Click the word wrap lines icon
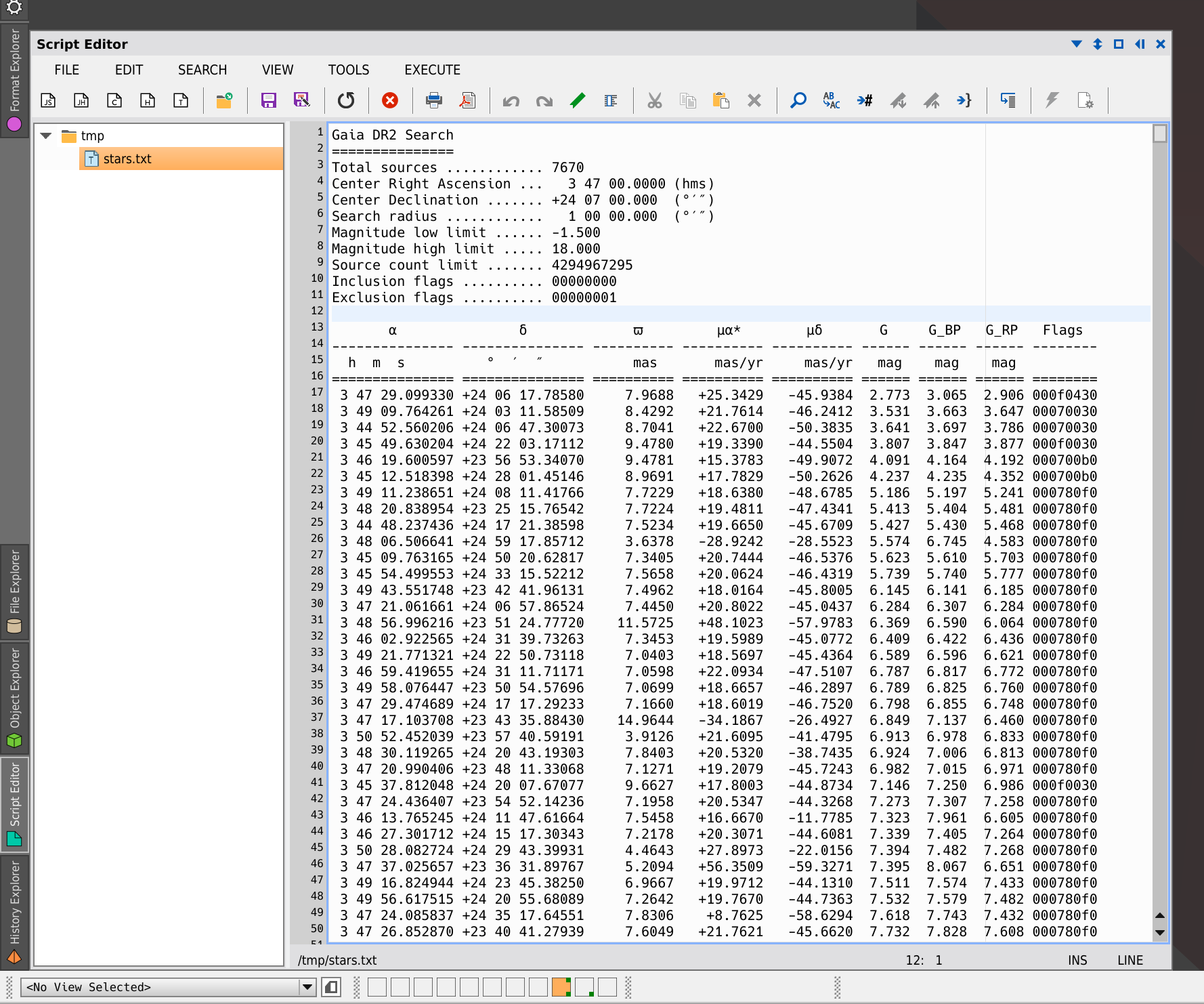 pyautogui.click(x=1008, y=101)
